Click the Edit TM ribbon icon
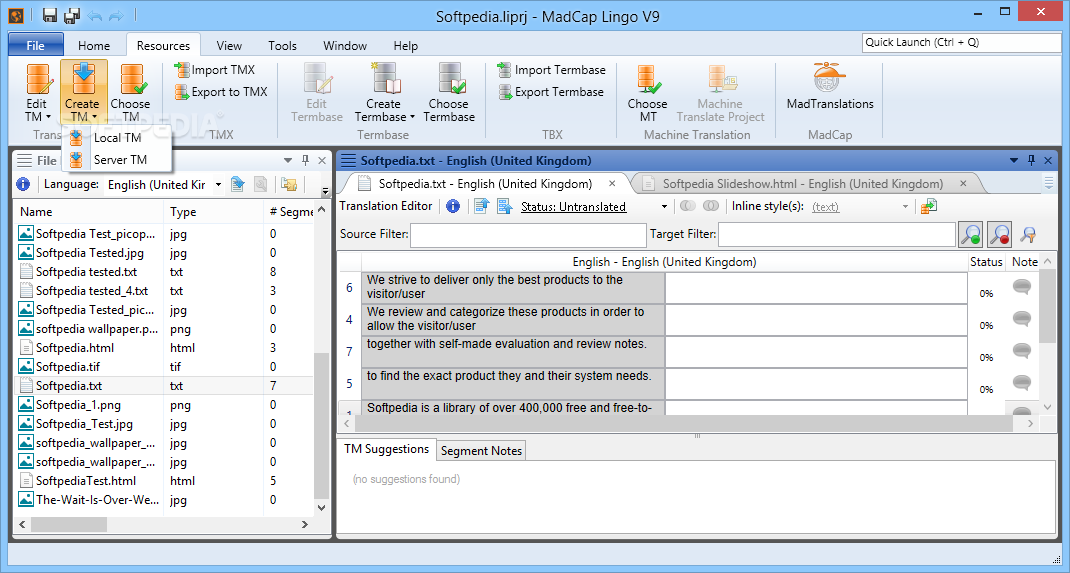 pos(38,78)
